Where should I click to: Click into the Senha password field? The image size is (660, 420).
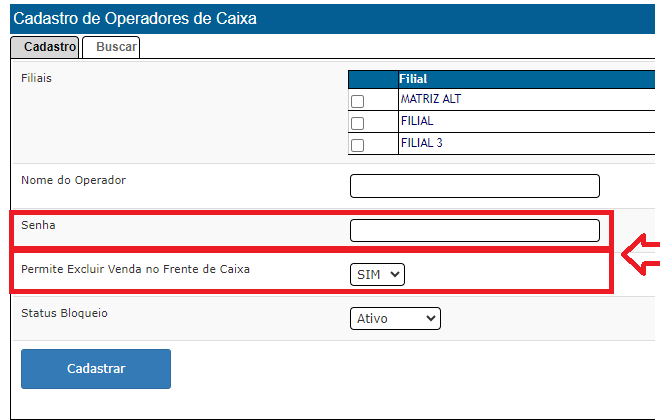tap(474, 231)
